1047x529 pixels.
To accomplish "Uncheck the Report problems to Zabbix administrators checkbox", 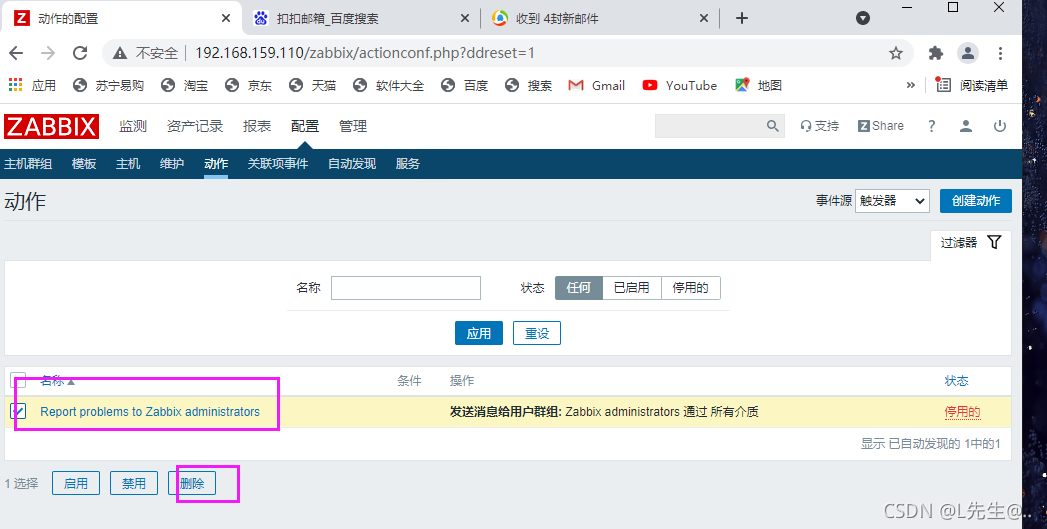I will click(x=18, y=411).
